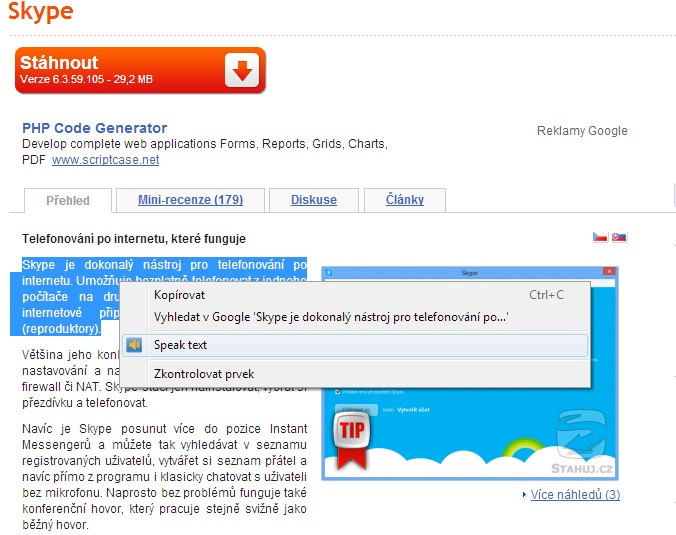
Task: Select the Přehled tab
Action: click(x=68, y=200)
